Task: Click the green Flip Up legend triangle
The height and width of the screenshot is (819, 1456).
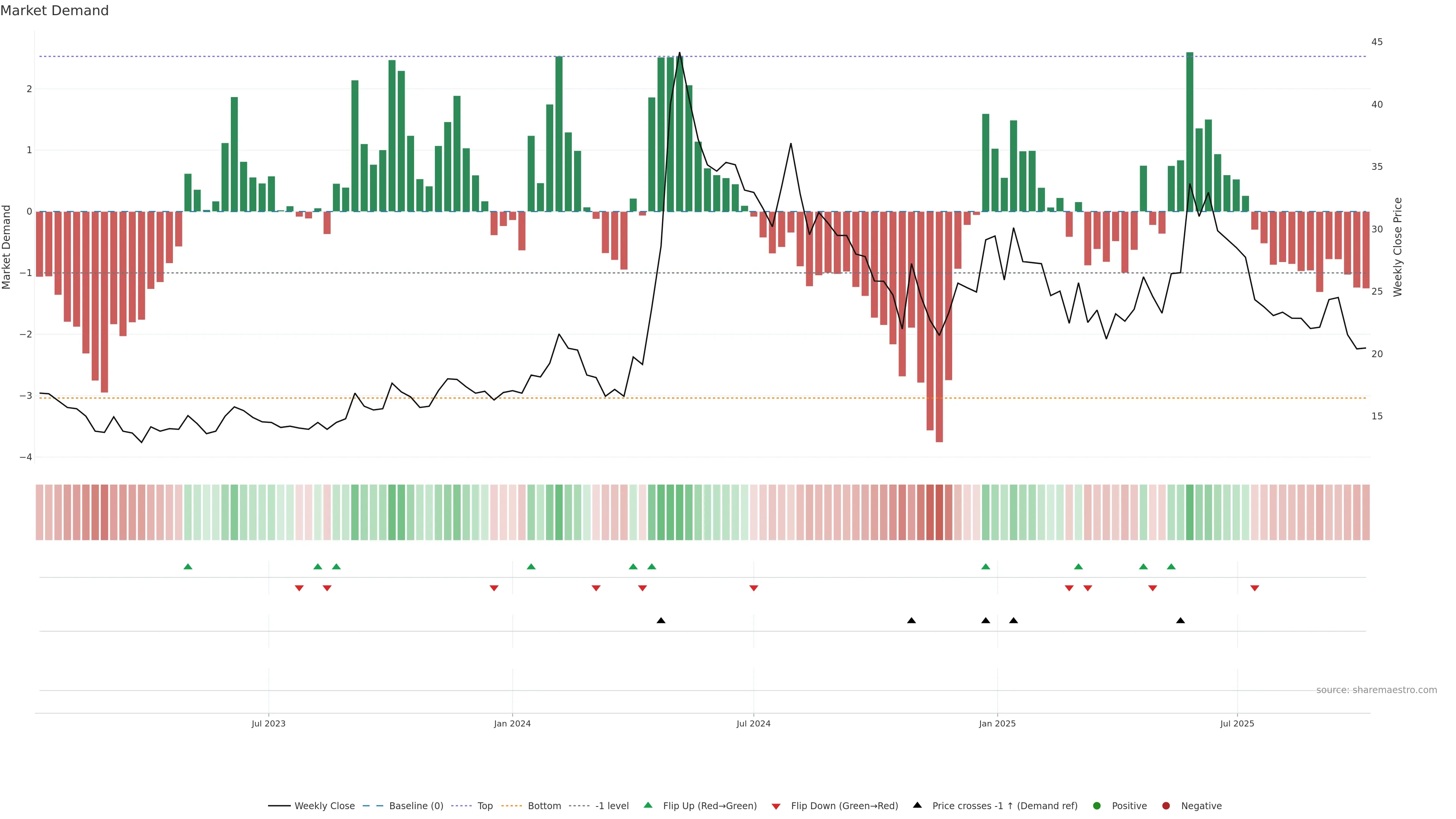Action: pyautogui.click(x=648, y=805)
